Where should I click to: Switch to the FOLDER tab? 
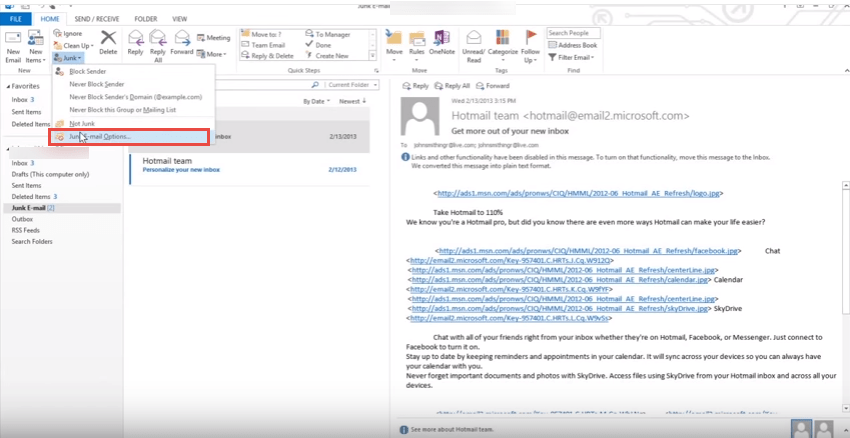[x=146, y=19]
